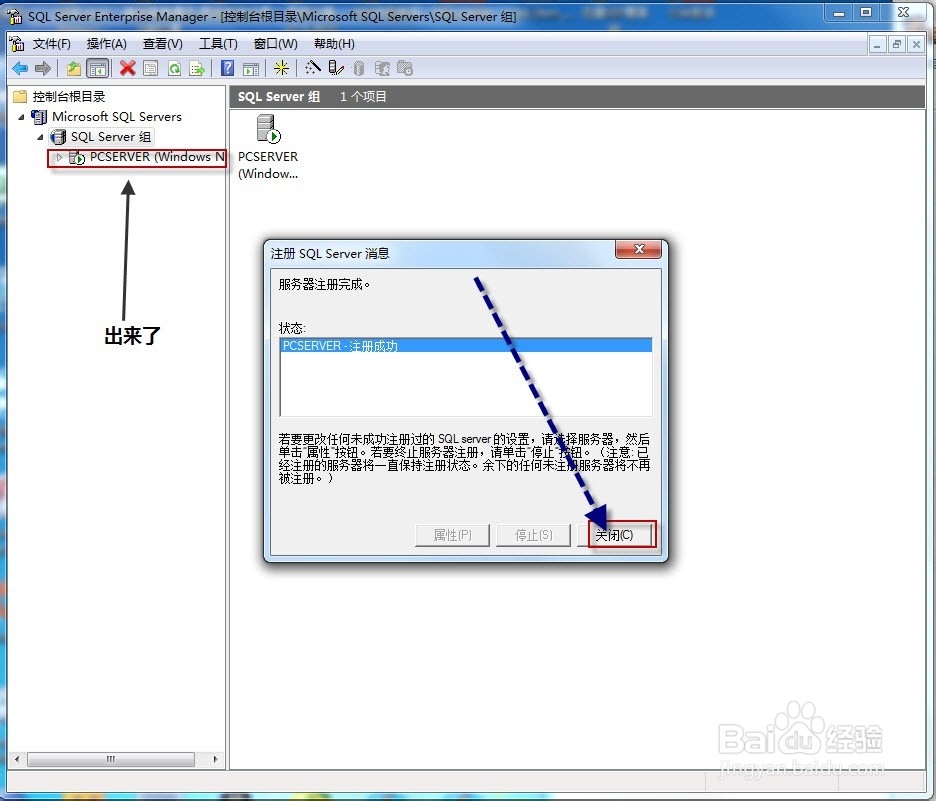The height and width of the screenshot is (801, 936).
Task: Click the 关闭(C) button in dialog
Action: [614, 535]
